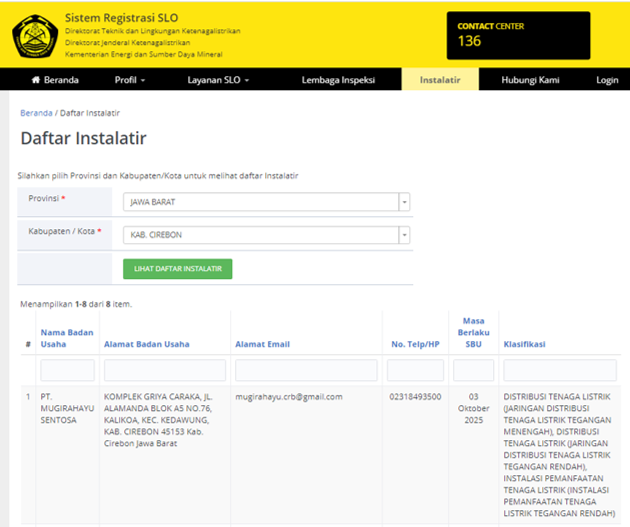Click the Login link
This screenshot has width=630, height=527.
point(606,80)
